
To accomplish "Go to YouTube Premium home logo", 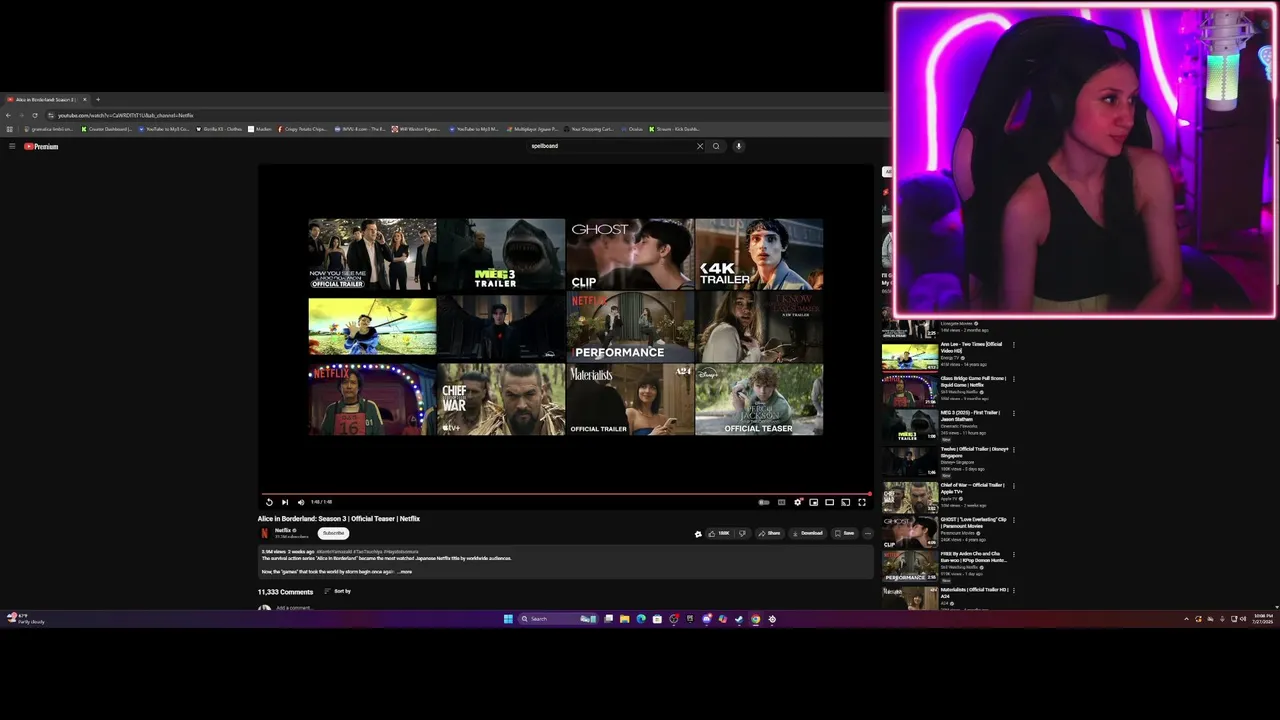I will point(42,146).
